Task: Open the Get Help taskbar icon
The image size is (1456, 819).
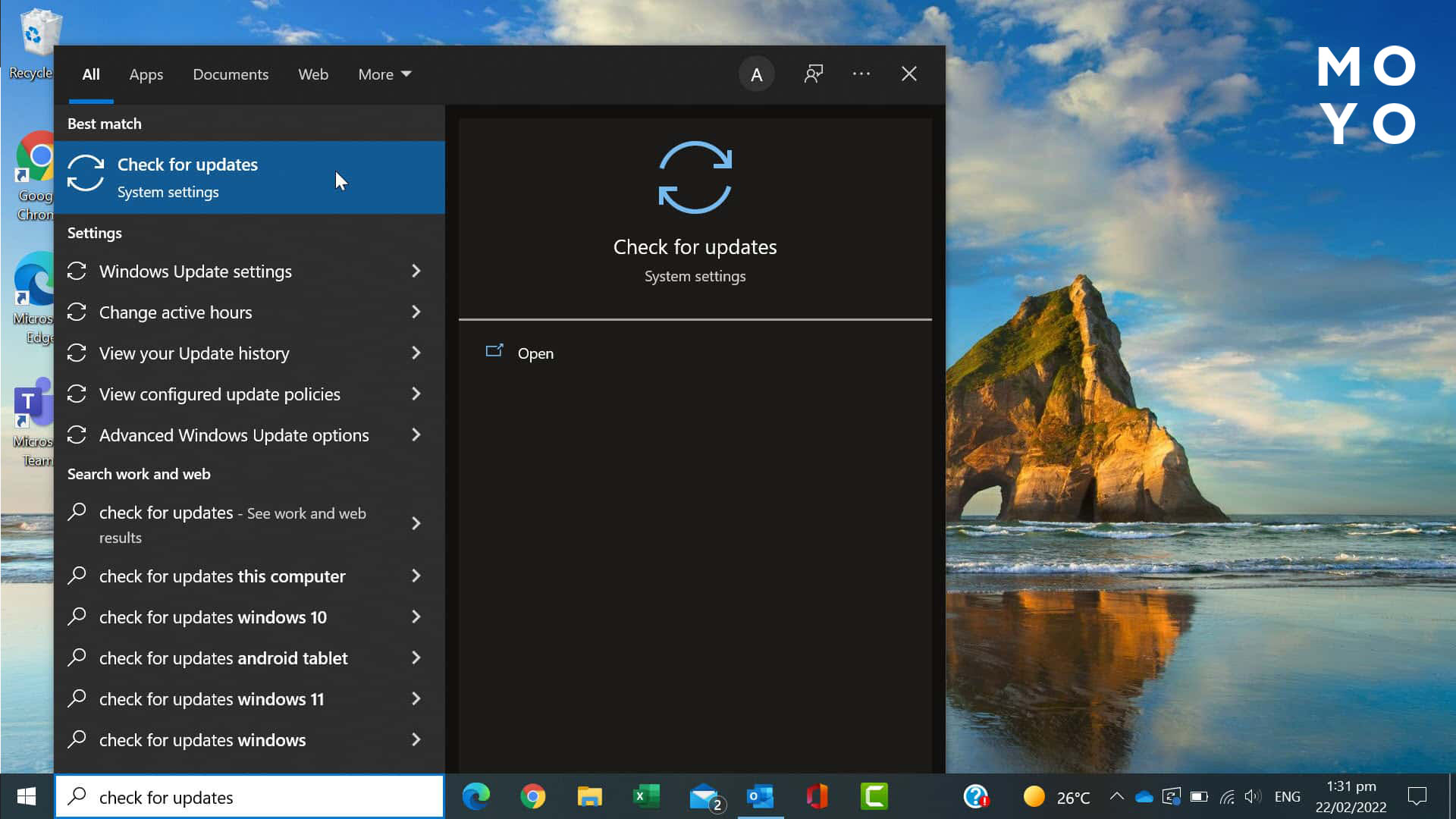Action: coord(975,796)
